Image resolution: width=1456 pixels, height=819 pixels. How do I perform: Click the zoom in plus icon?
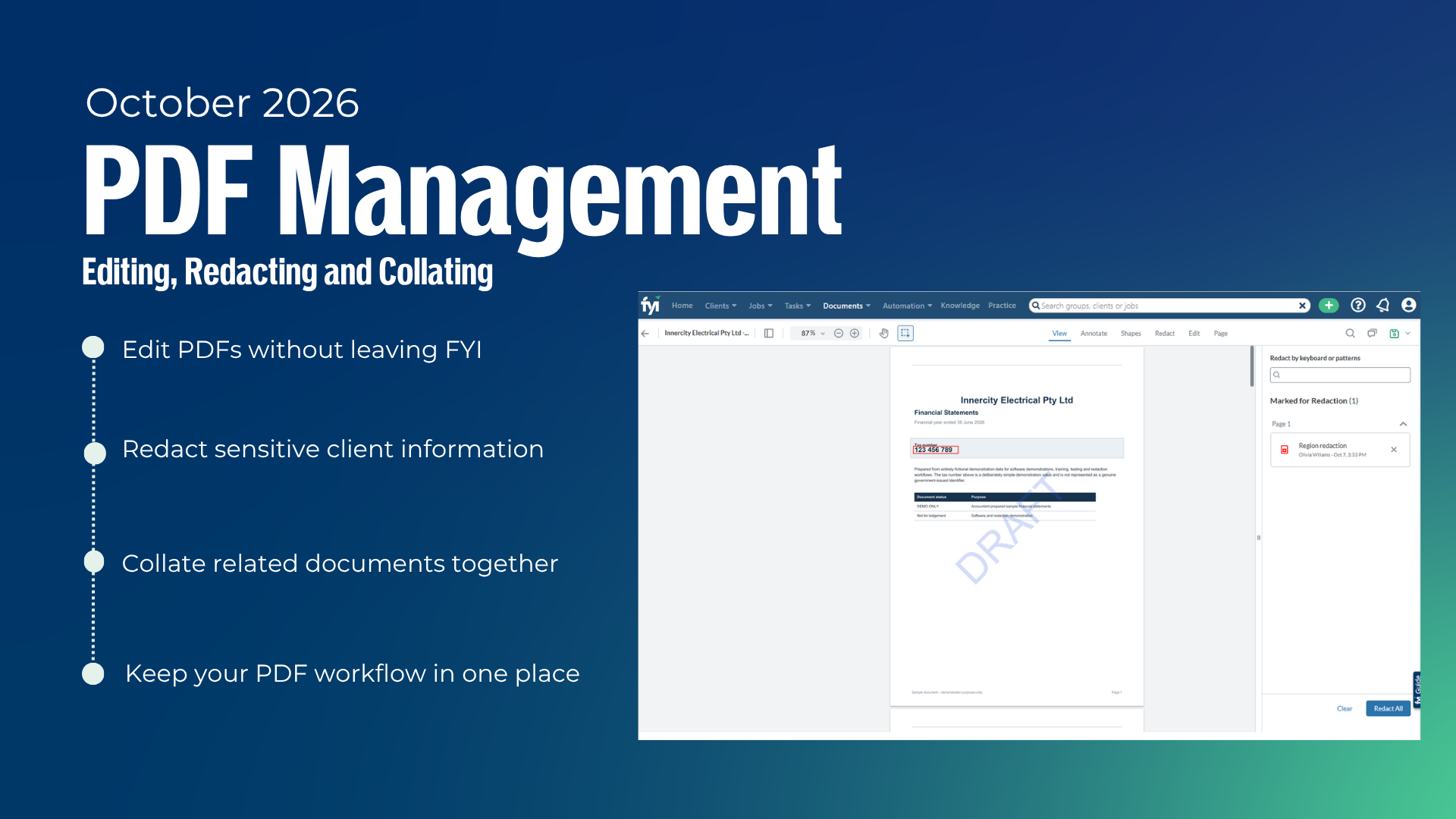coord(855,334)
